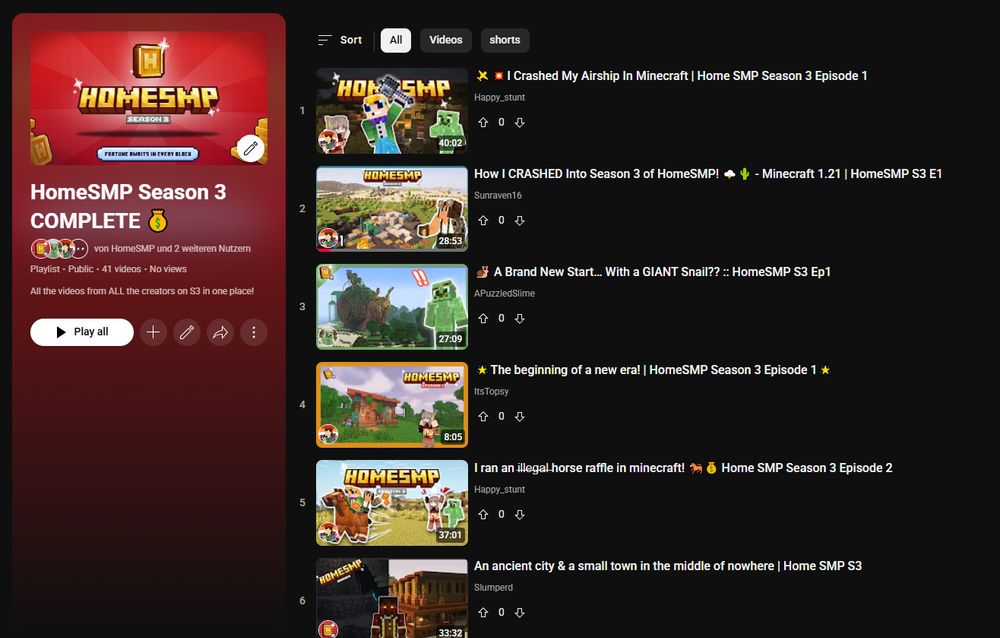
Task: Downvote the ancient city video
Action: (520, 612)
